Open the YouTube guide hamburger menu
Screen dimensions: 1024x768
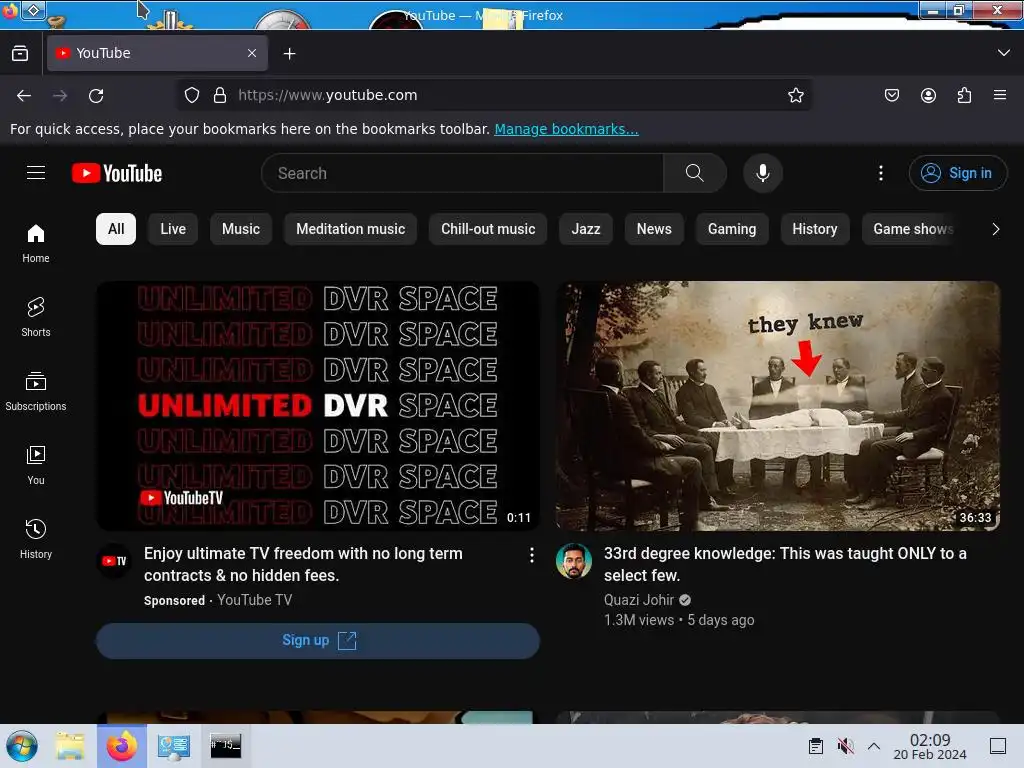pyautogui.click(x=36, y=173)
